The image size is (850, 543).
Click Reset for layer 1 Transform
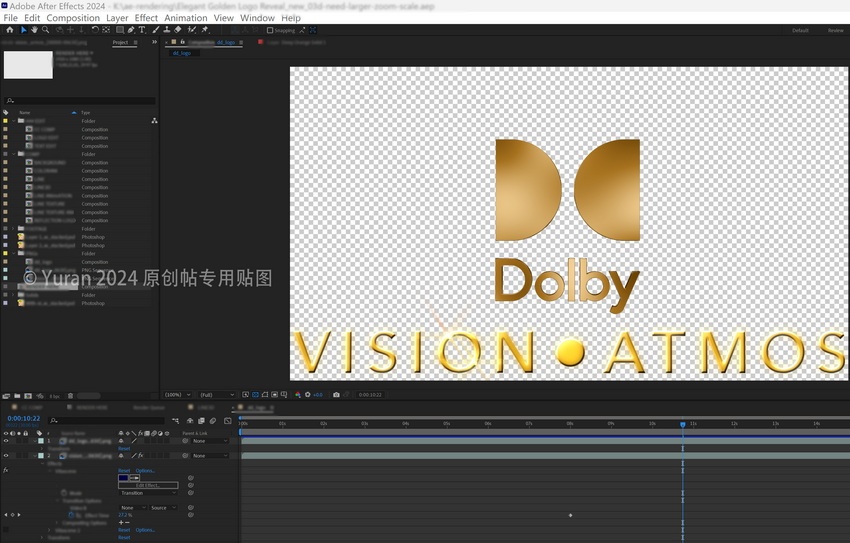point(124,449)
